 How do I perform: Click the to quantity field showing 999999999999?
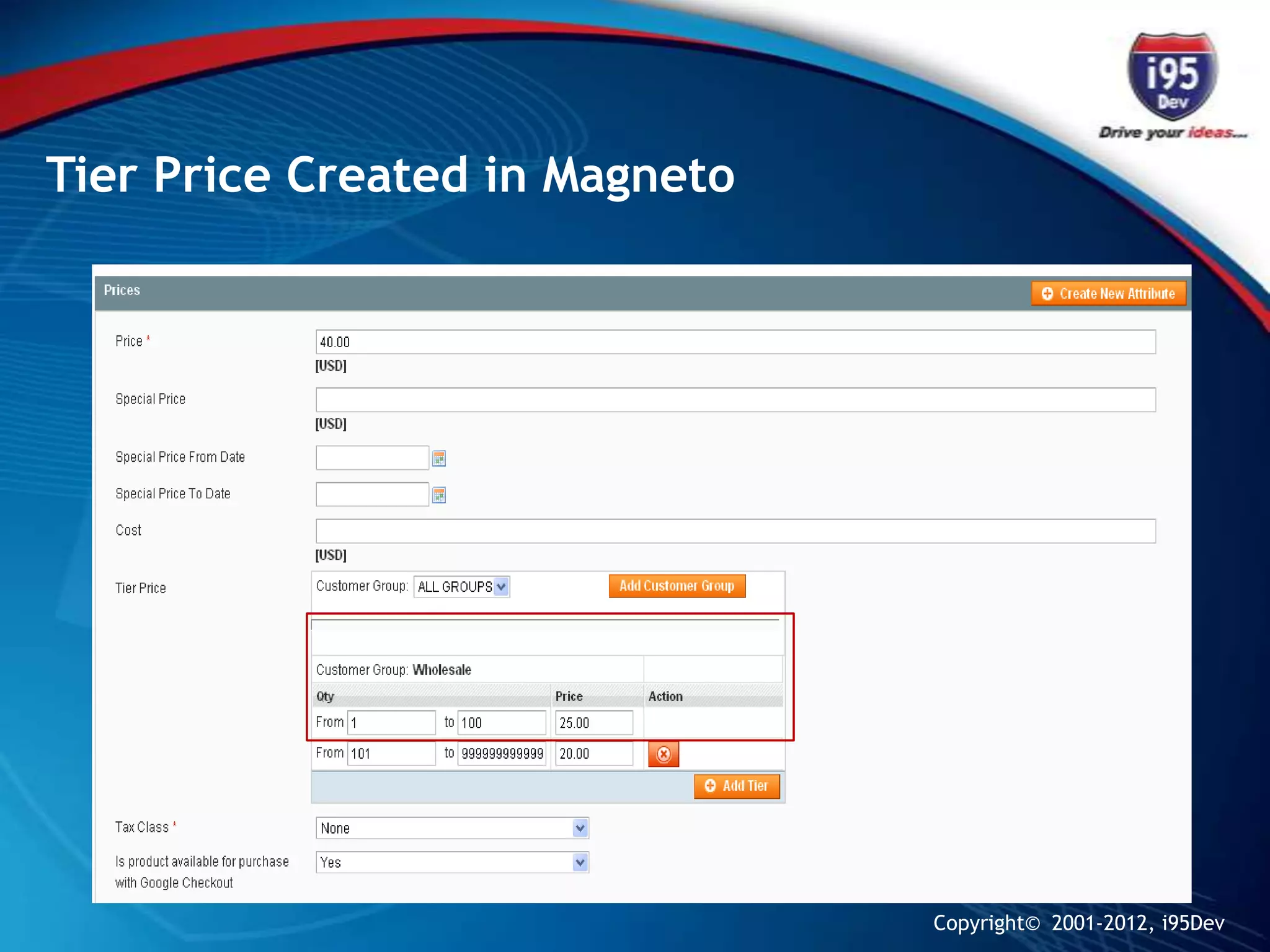click(x=502, y=754)
